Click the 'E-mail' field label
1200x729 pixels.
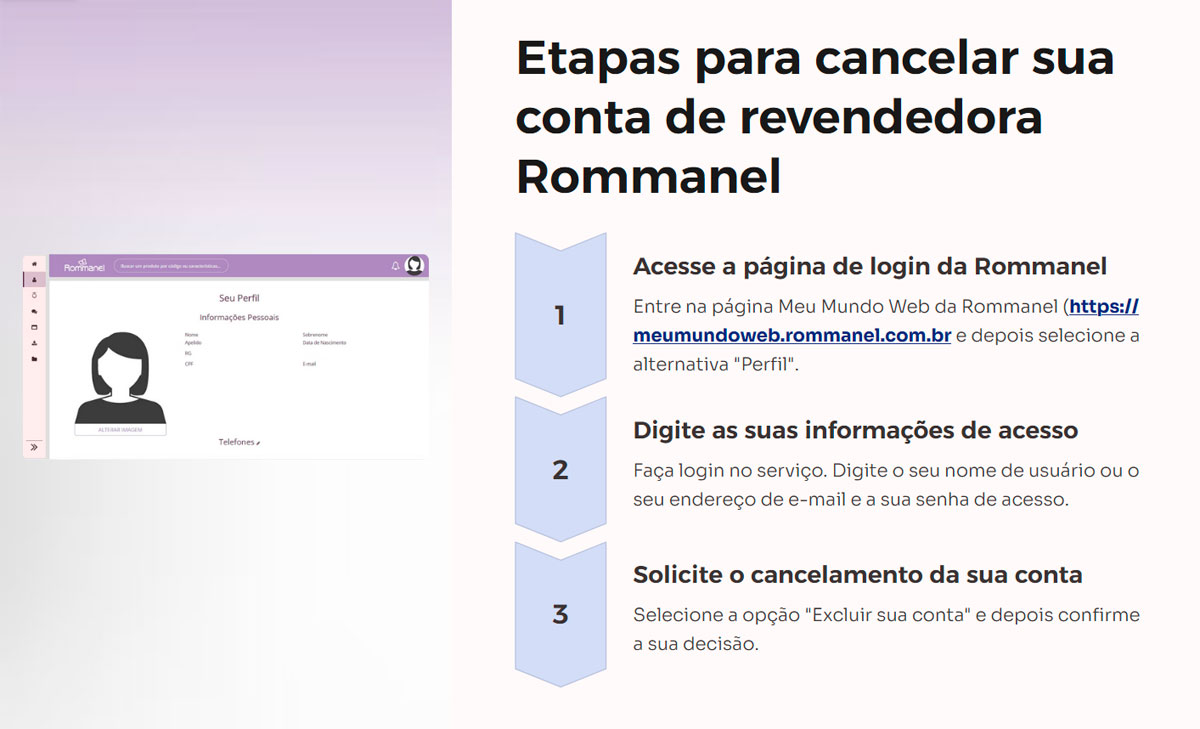click(x=309, y=364)
